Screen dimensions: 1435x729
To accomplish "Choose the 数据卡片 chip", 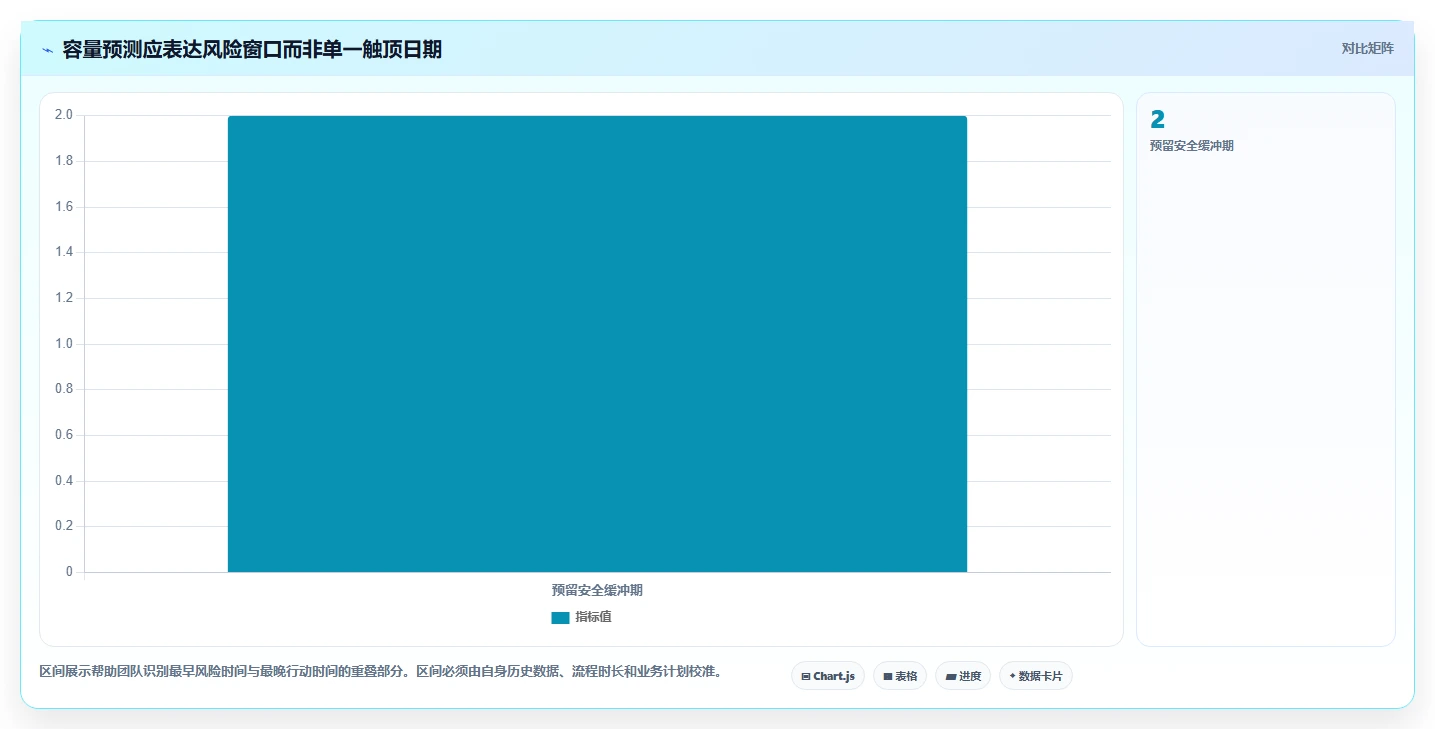I will click(x=1036, y=676).
